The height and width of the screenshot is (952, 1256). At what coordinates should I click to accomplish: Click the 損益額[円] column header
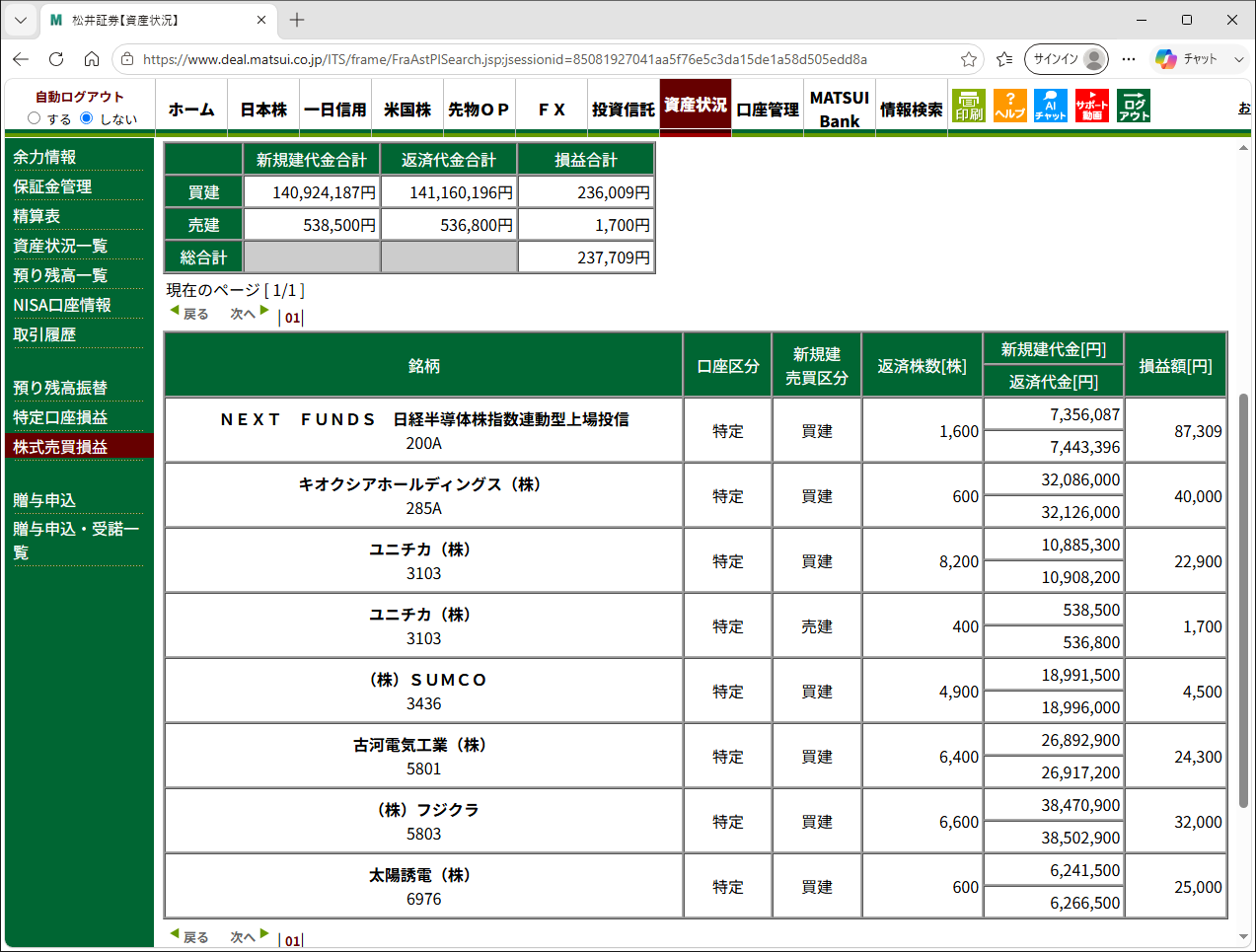1175,366
